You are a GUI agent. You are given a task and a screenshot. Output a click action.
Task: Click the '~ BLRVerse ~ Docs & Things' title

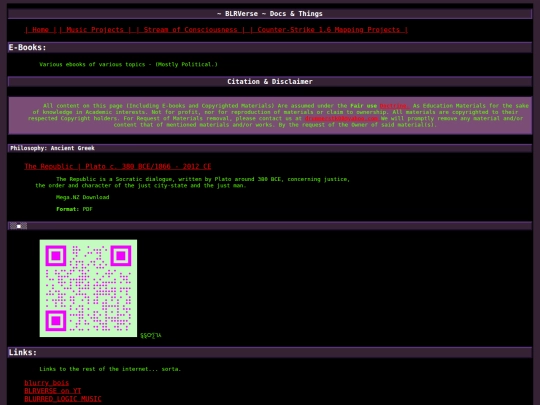270,14
